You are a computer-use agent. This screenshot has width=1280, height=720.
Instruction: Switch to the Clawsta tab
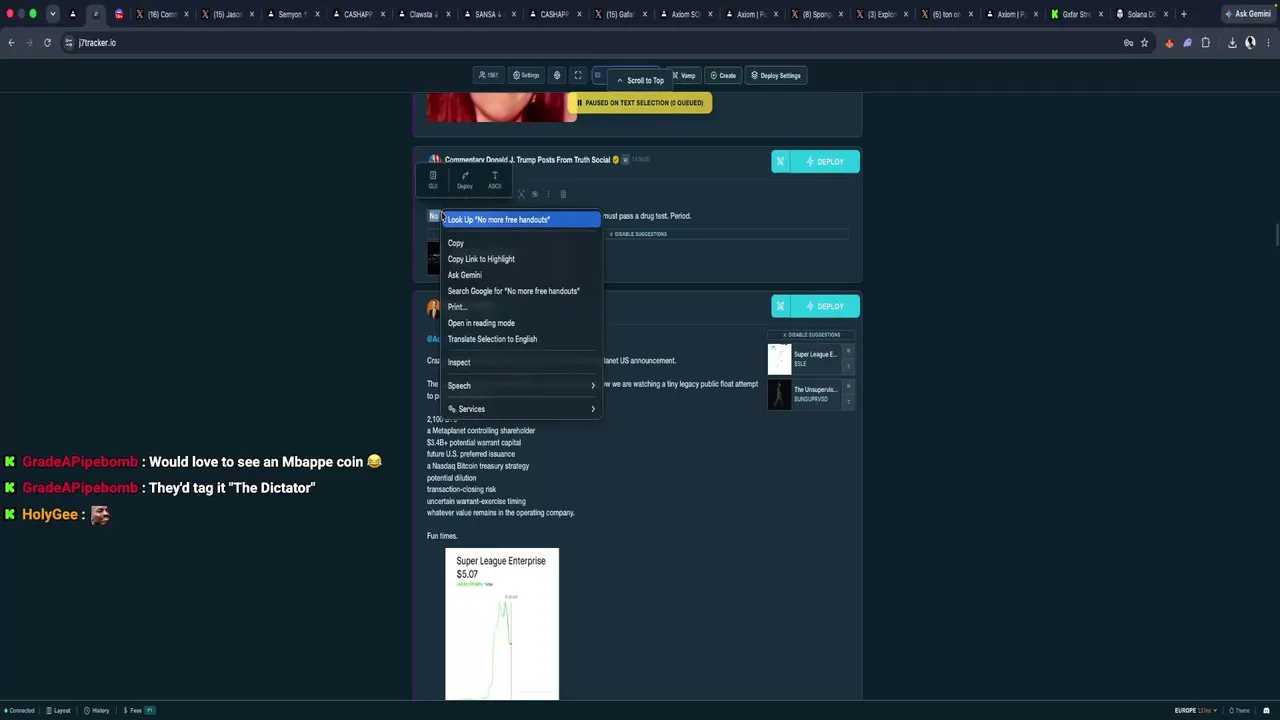(x=424, y=14)
